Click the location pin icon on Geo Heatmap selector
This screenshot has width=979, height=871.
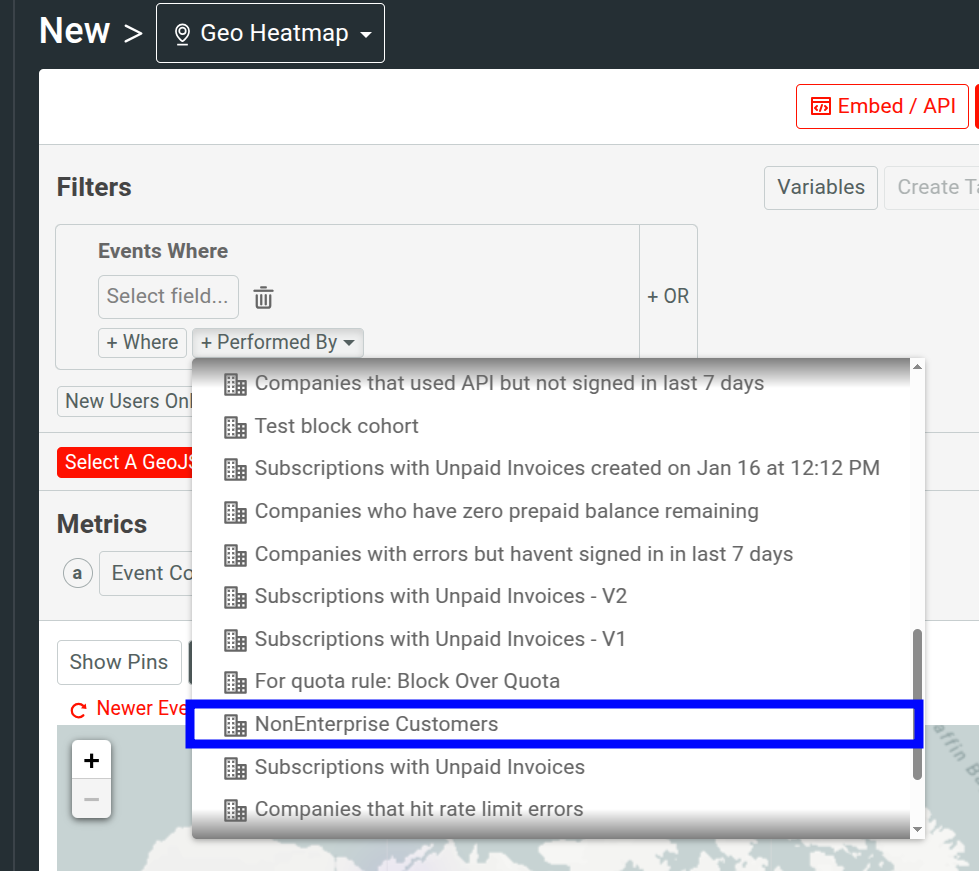pyautogui.click(x=182, y=32)
